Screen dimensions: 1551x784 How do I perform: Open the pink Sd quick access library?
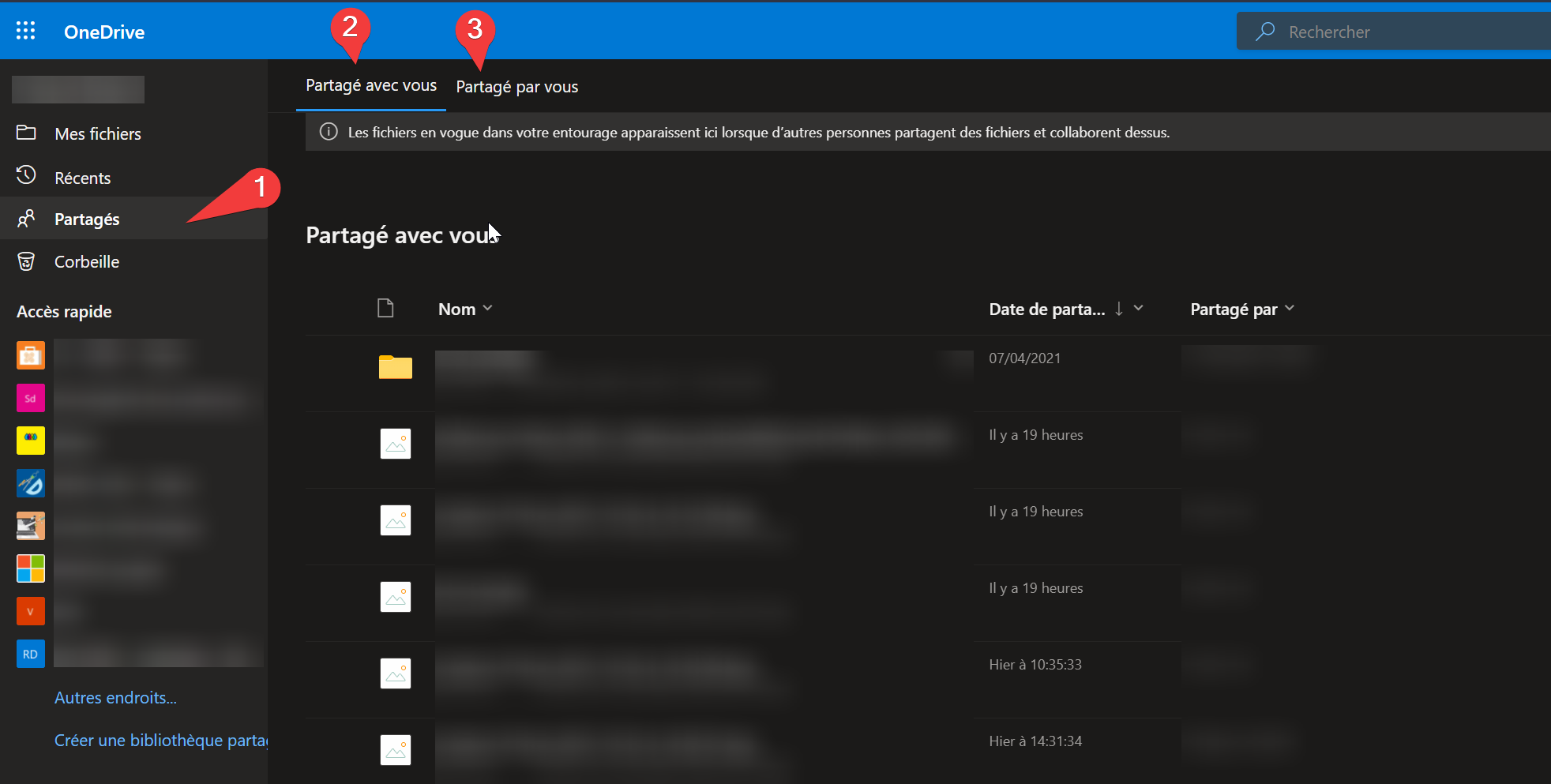[31, 399]
